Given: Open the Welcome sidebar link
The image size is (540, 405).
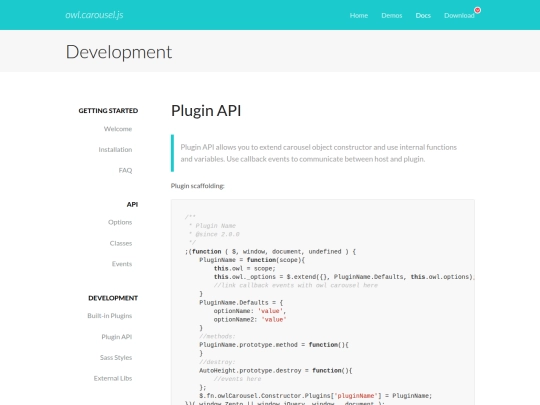Looking at the screenshot, I should coord(118,129).
